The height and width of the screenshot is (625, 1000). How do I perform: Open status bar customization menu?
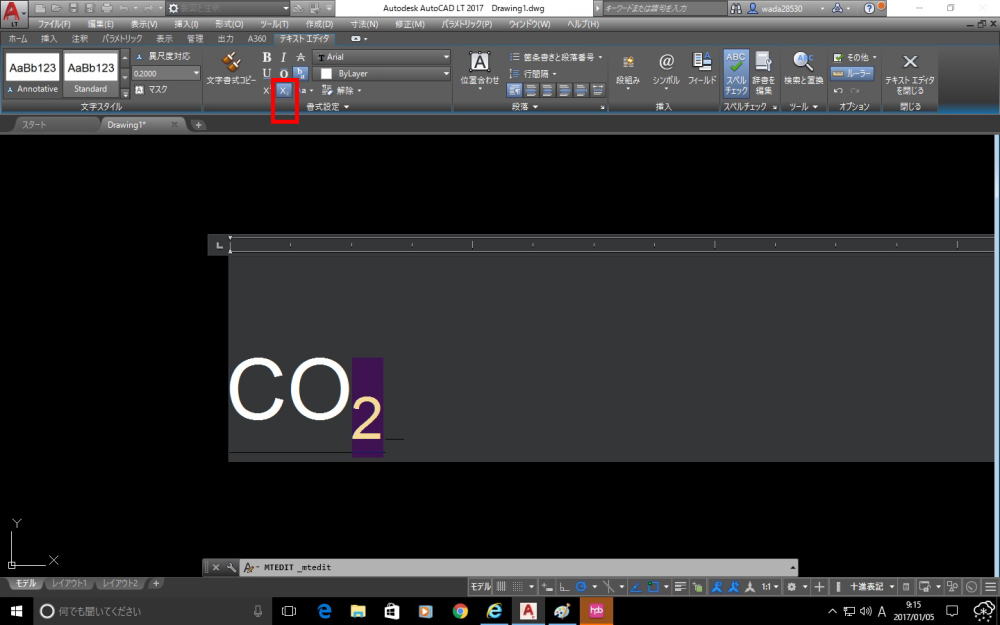click(x=990, y=587)
